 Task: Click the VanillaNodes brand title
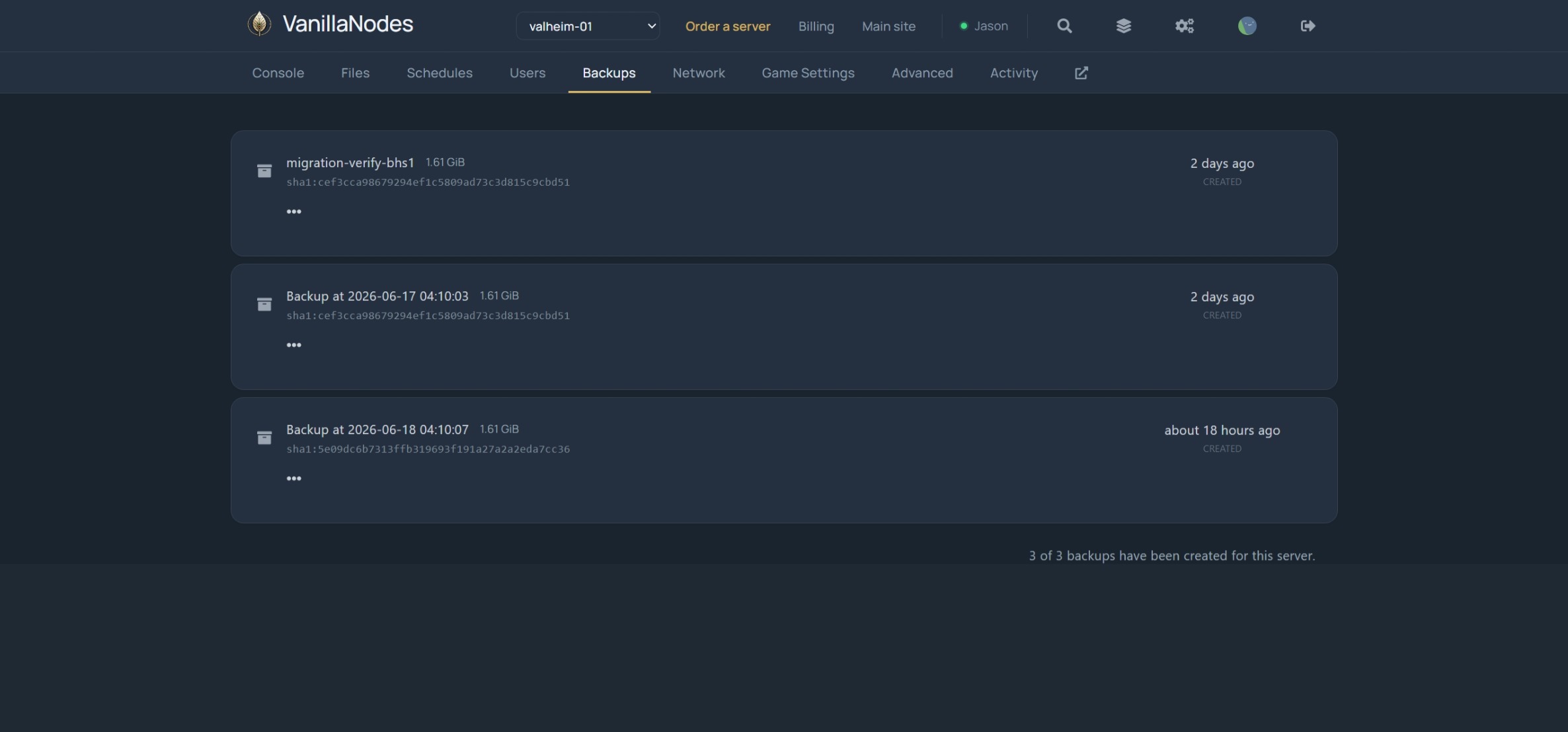tap(348, 24)
